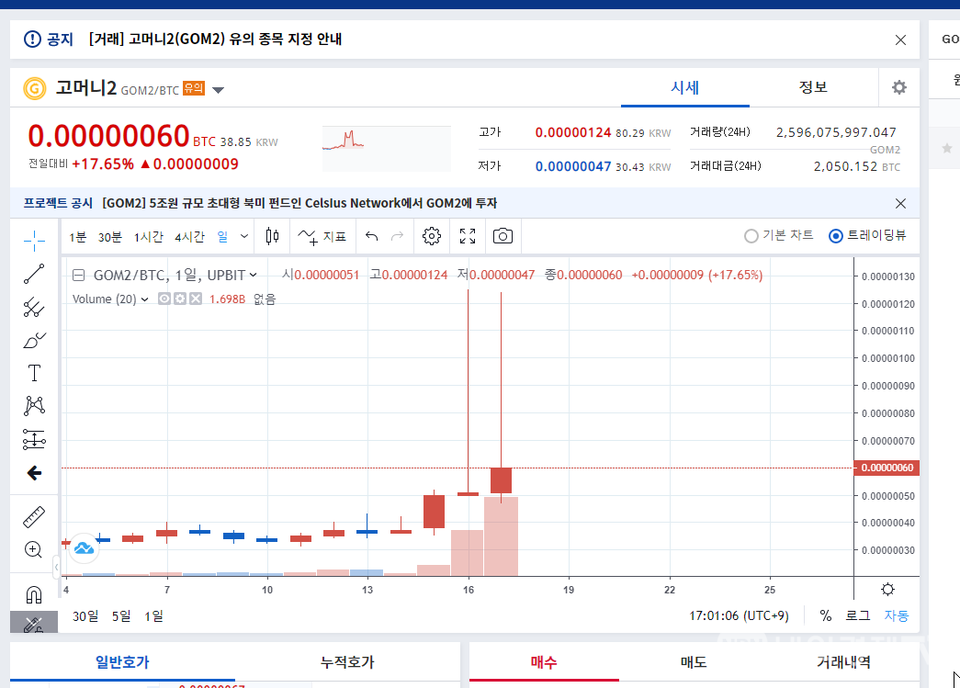This screenshot has width=960, height=688.
Task: Select the 트레이딩뷰 radio button
Action: click(x=835, y=236)
